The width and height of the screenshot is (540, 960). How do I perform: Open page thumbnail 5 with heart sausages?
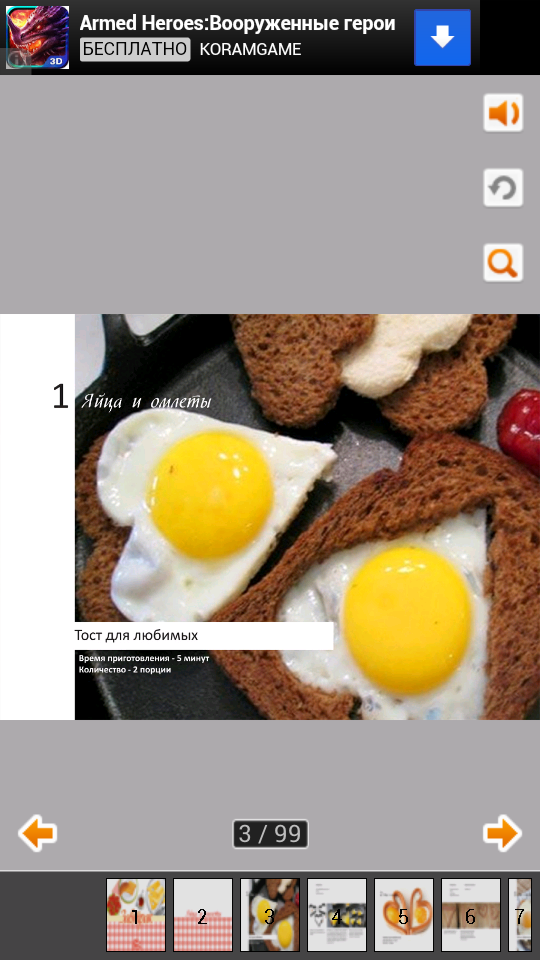click(x=404, y=915)
